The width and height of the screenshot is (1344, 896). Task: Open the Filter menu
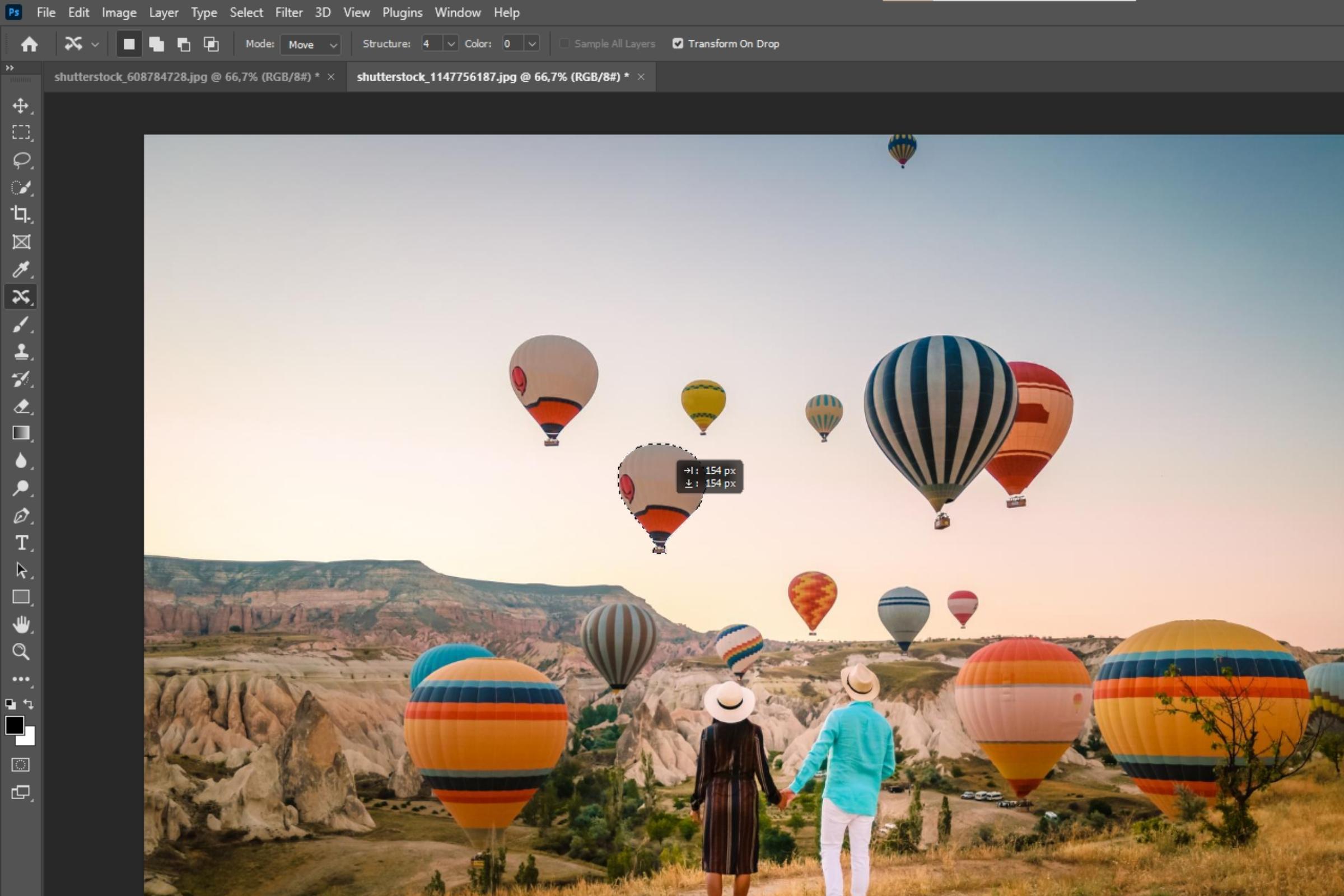[288, 12]
